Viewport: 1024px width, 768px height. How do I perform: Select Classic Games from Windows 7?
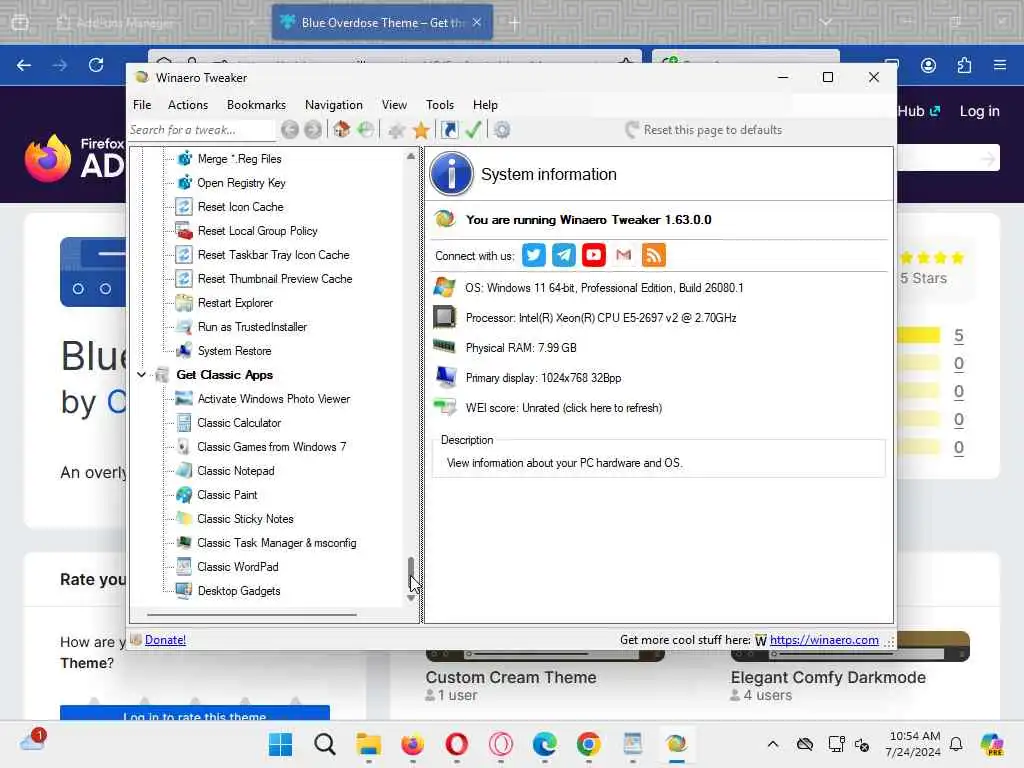[272, 447]
